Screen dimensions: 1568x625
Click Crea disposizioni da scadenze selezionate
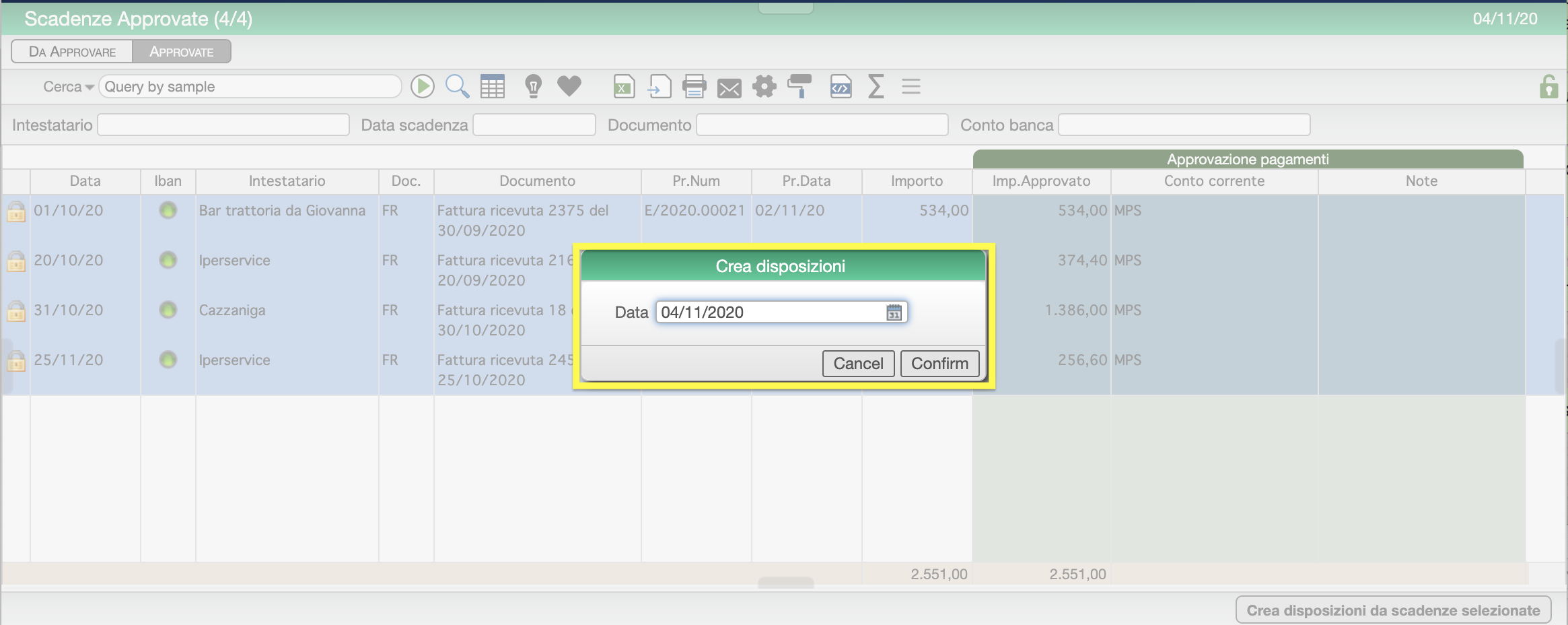(x=1393, y=610)
